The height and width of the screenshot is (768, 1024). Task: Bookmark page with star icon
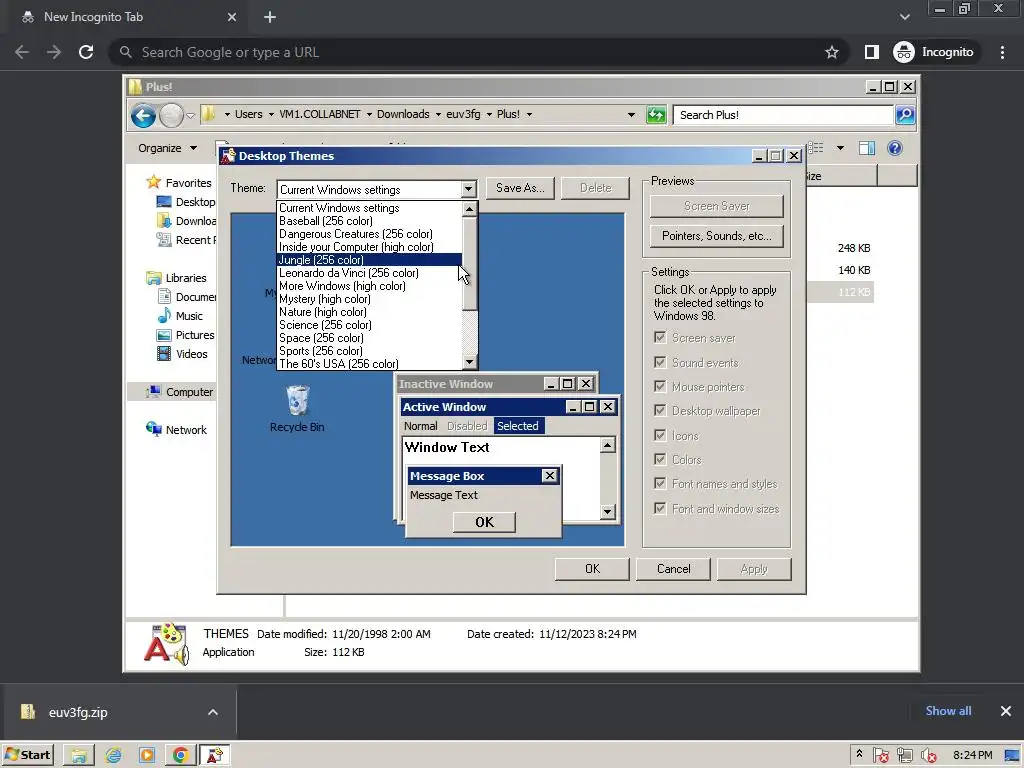click(x=831, y=52)
